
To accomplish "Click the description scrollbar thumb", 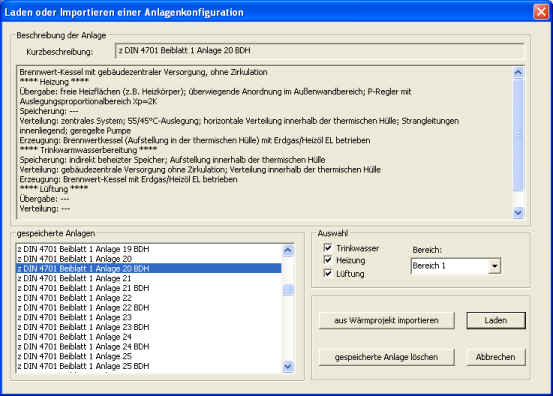I will (x=518, y=135).
